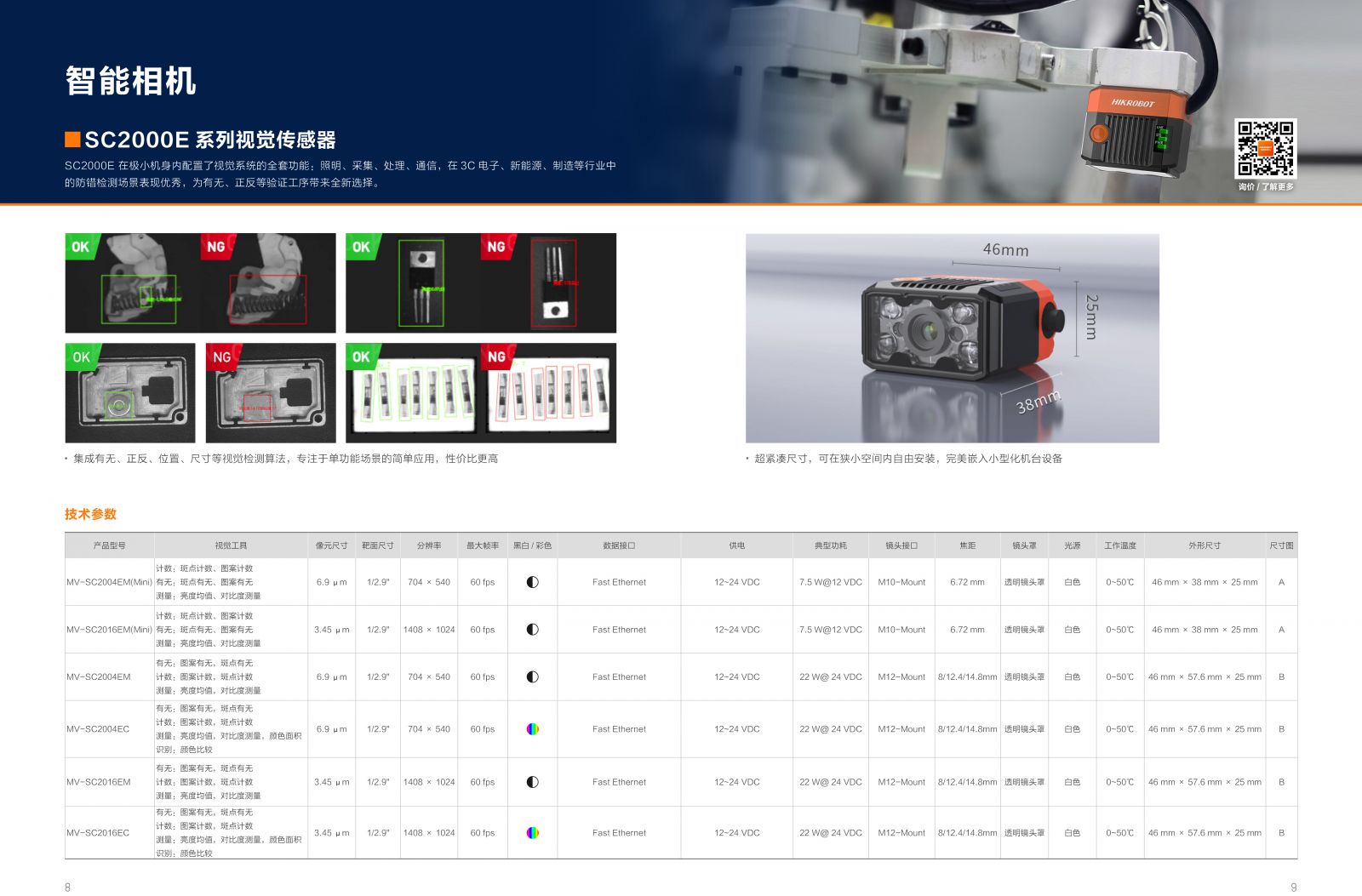
Task: Click the 黑白 / 彩色 column header
Action: (533, 545)
